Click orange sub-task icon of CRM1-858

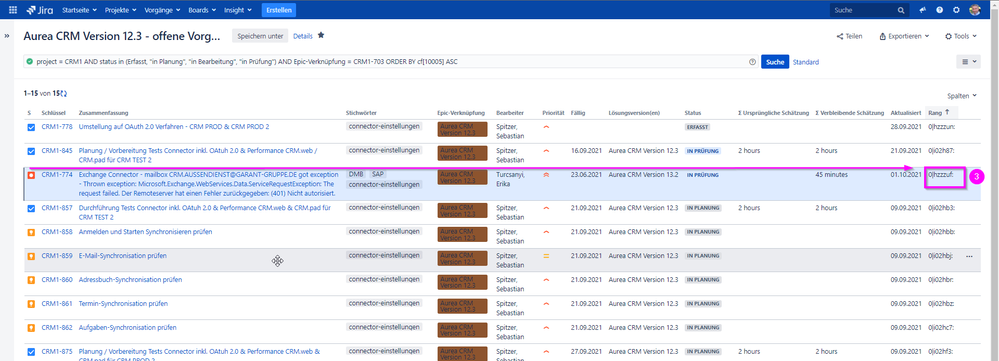(x=31, y=232)
